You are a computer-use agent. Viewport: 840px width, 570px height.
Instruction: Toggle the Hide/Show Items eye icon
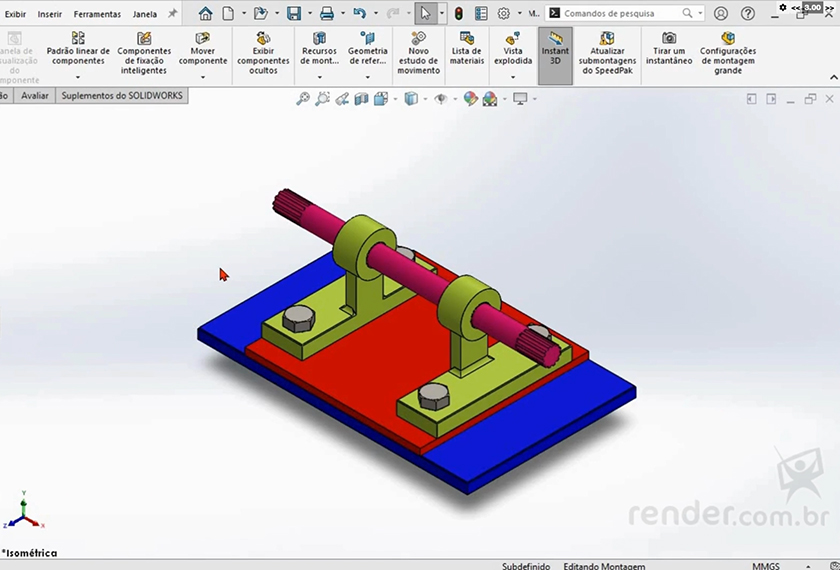coord(441,99)
